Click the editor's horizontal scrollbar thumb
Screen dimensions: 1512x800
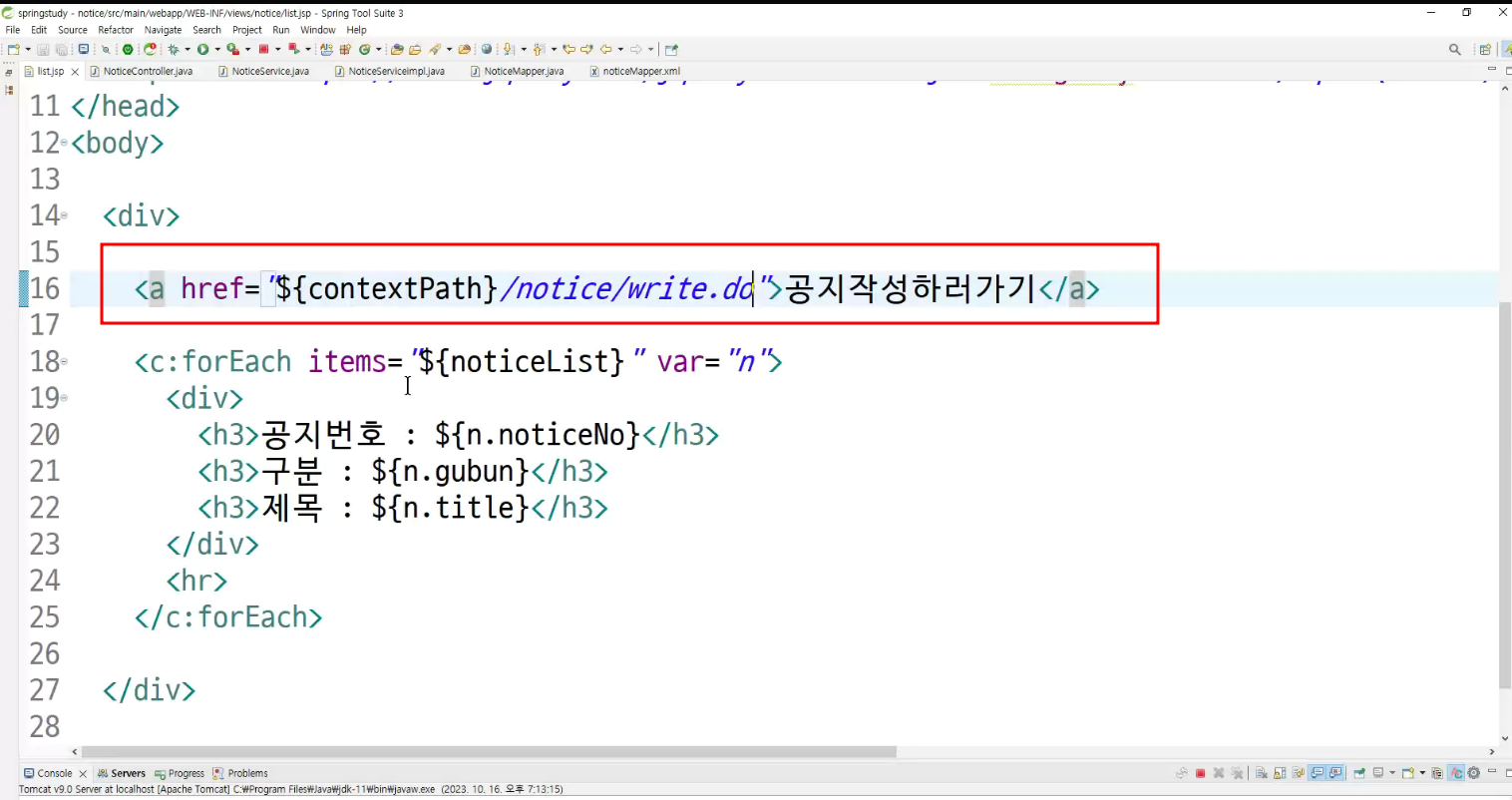[x=489, y=752]
